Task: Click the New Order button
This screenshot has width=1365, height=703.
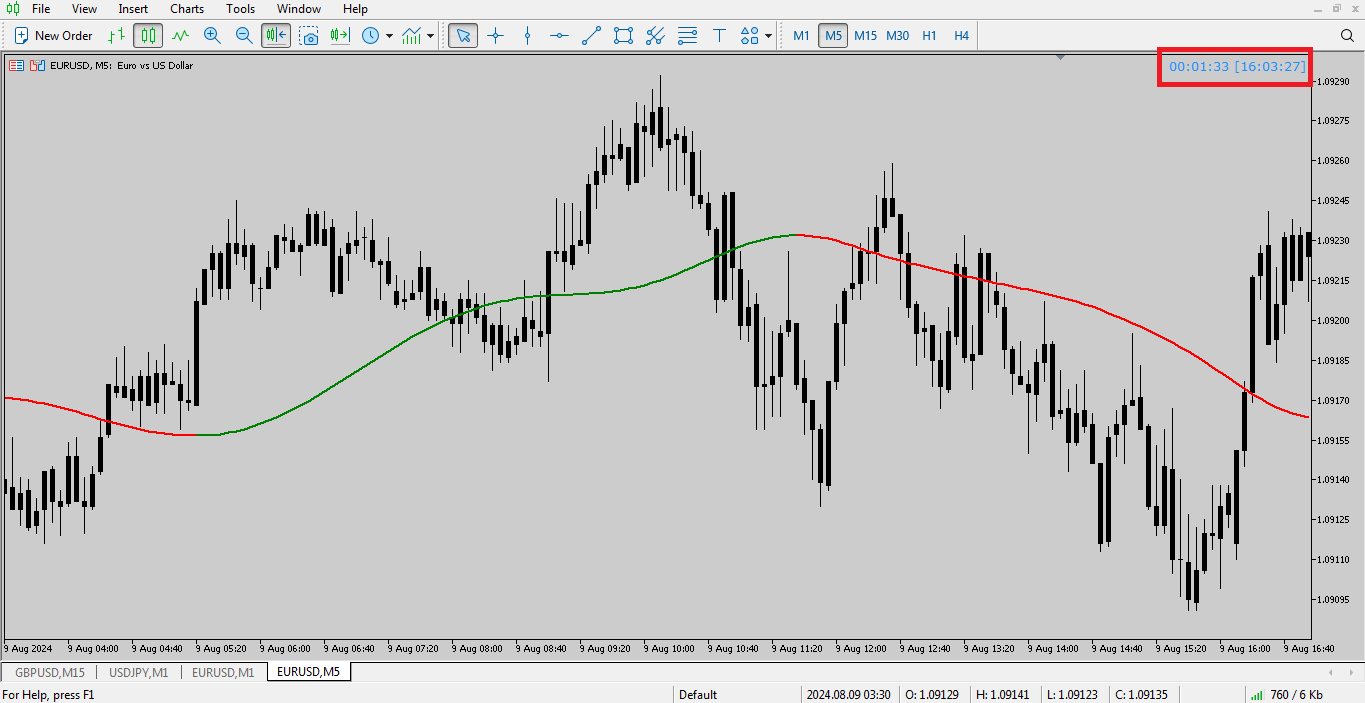Action: [53, 36]
